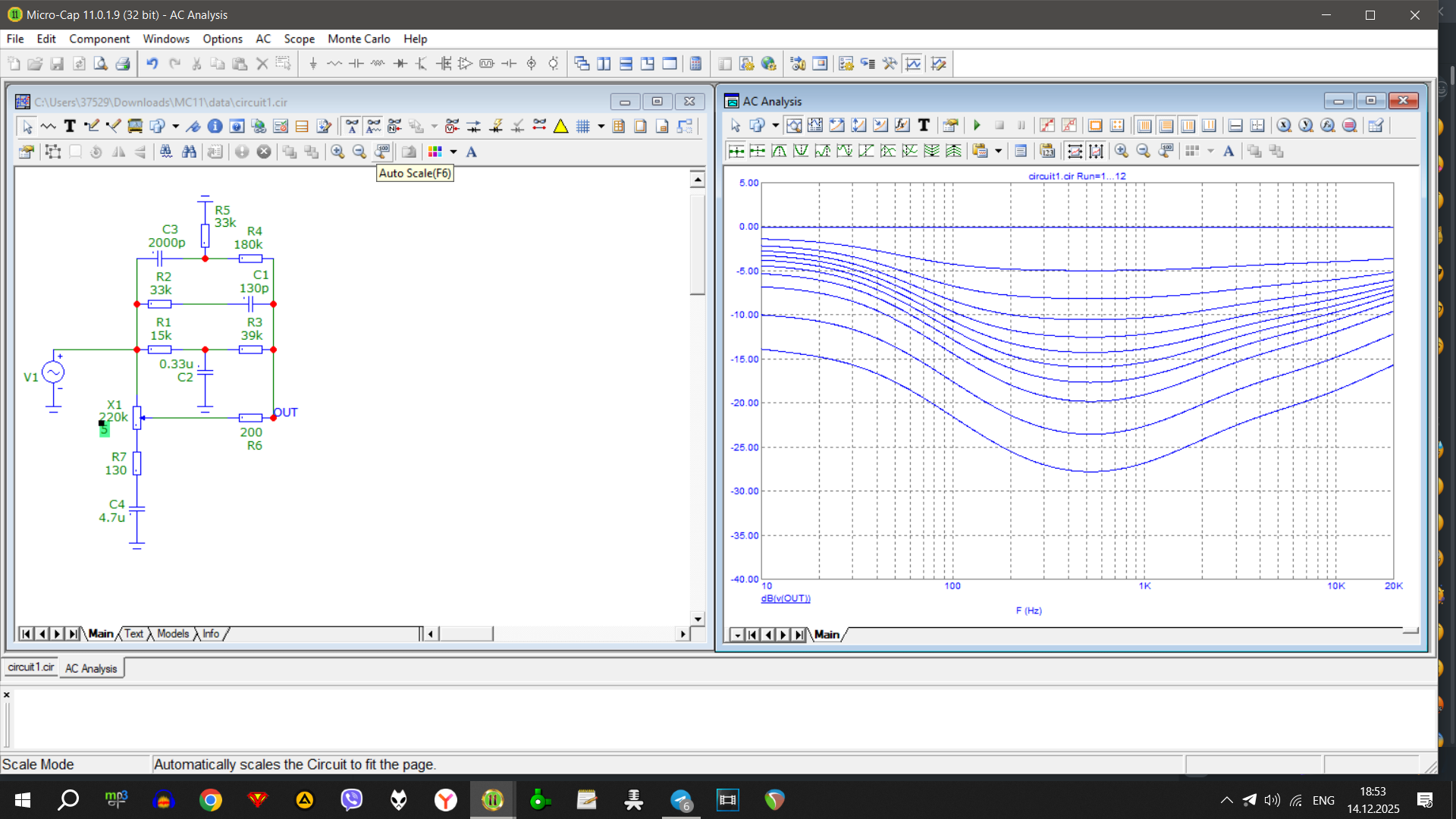This screenshot has height=819, width=1456.
Task: Expand the color palette dropdown arrow
Action: coord(453,152)
